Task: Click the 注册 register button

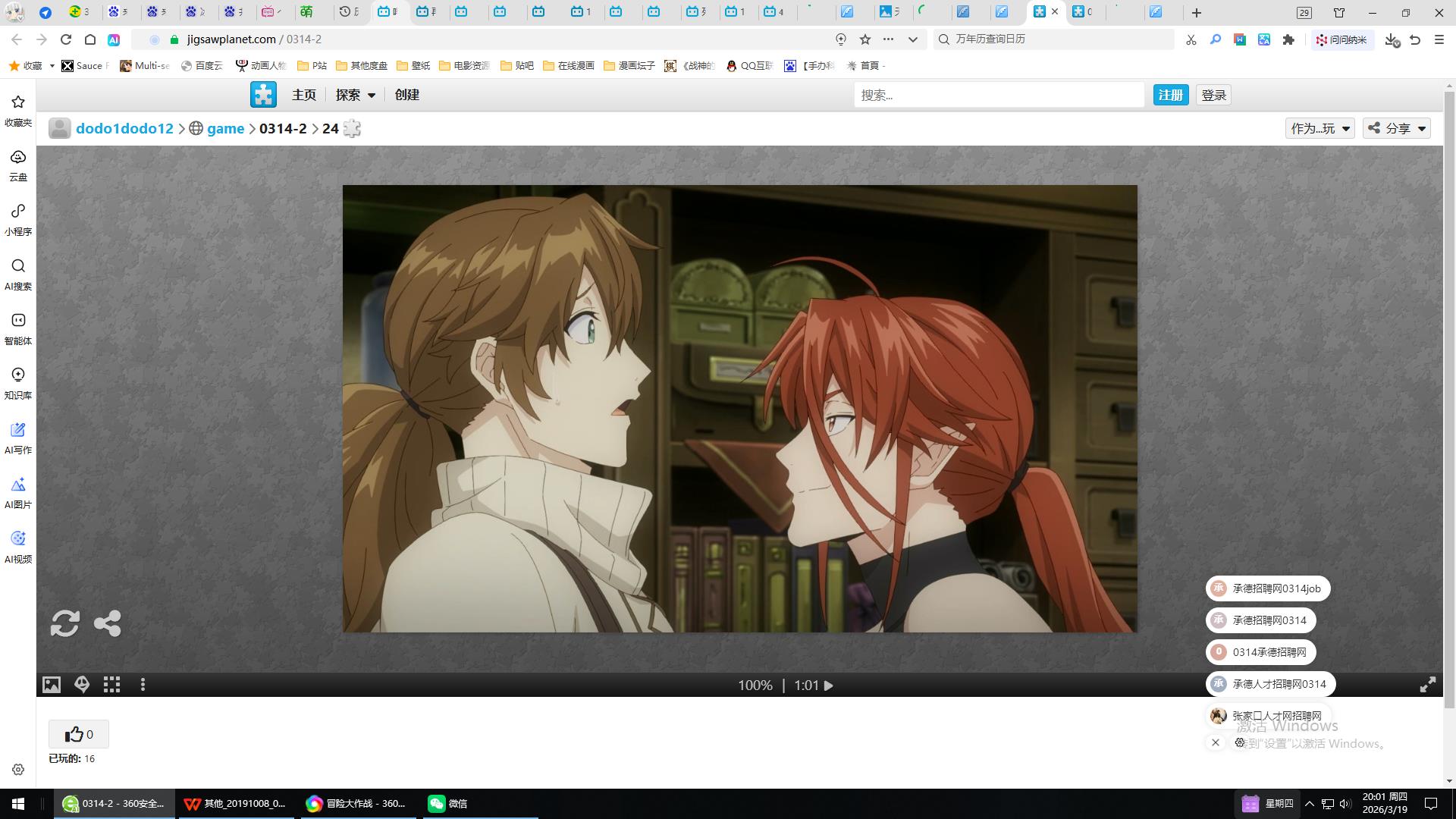Action: point(1170,95)
